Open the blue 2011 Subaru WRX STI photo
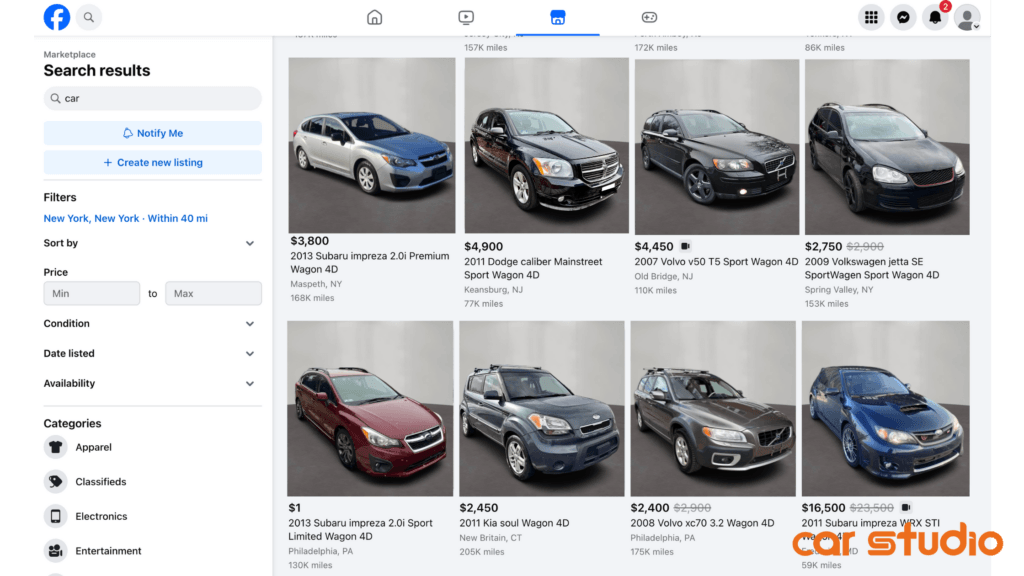The height and width of the screenshot is (576, 1024). point(886,408)
